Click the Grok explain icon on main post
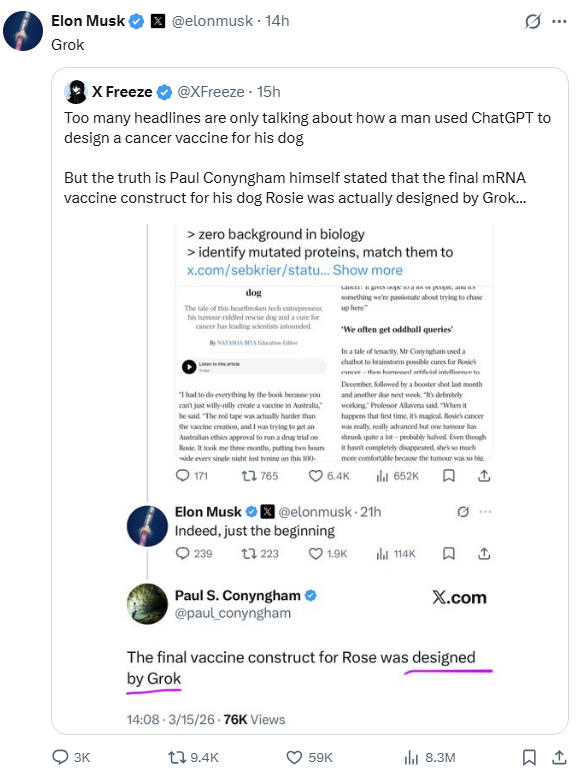Image resolution: width=578 pixels, height=777 pixels. pyautogui.click(x=533, y=21)
